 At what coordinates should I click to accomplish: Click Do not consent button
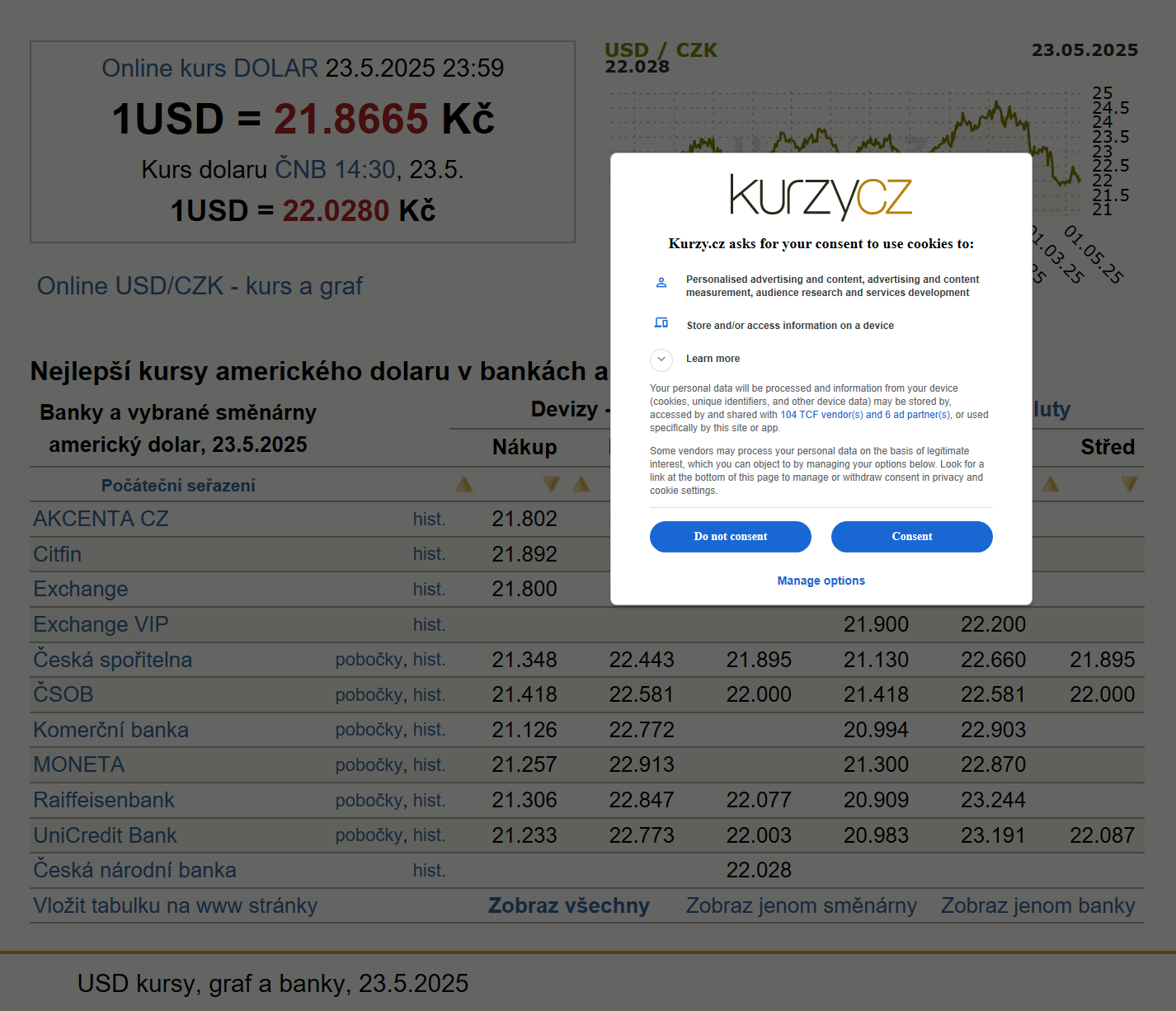coord(731,537)
